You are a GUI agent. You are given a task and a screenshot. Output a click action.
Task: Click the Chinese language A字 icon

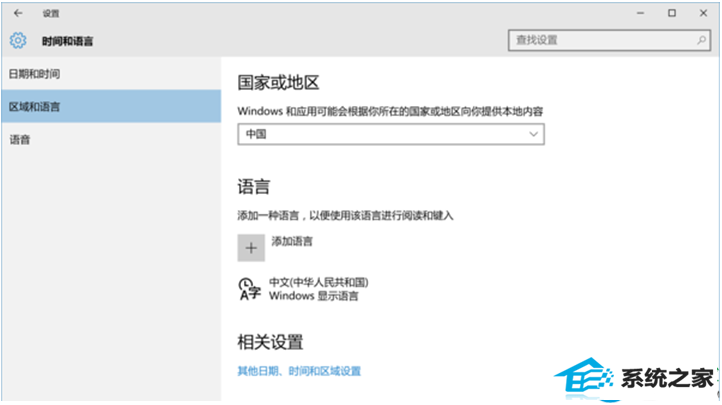[x=250, y=289]
